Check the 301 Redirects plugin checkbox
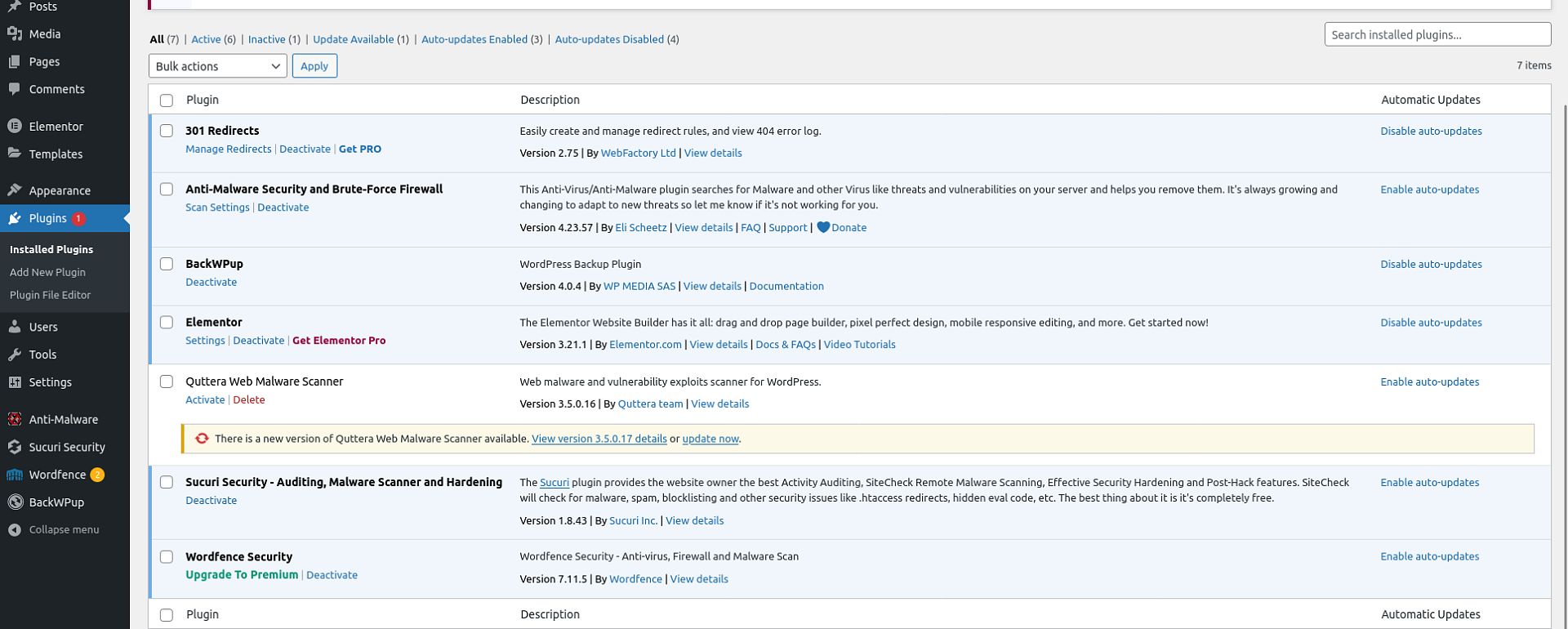Viewport: 1568px width, 629px height. 167,131
